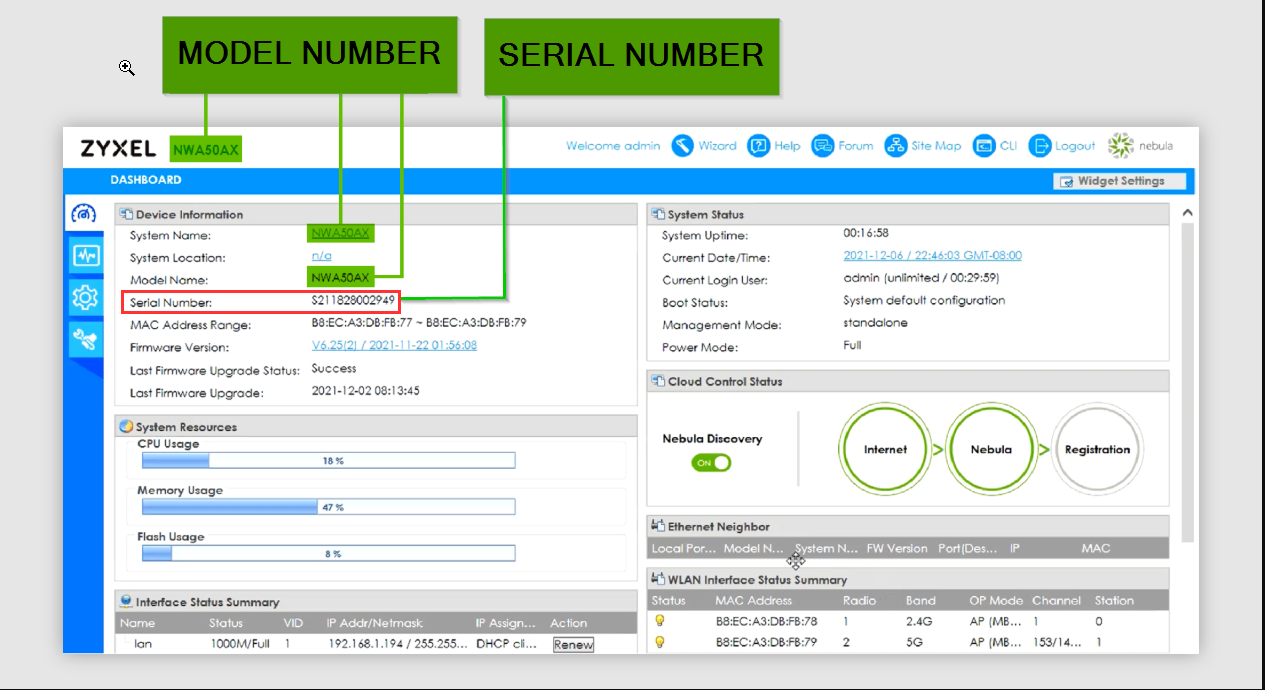Open the Configuration gear sidebar icon

pos(86,297)
